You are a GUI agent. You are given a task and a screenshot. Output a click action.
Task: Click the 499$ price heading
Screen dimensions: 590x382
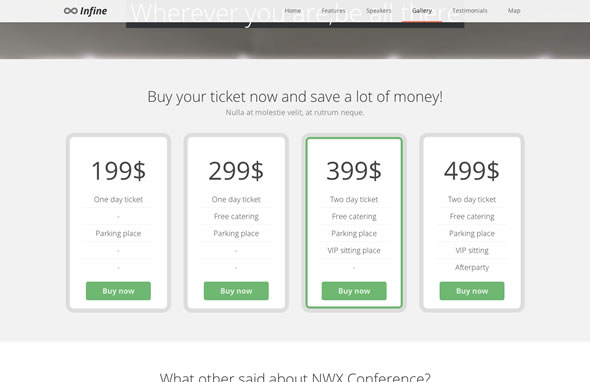point(472,171)
